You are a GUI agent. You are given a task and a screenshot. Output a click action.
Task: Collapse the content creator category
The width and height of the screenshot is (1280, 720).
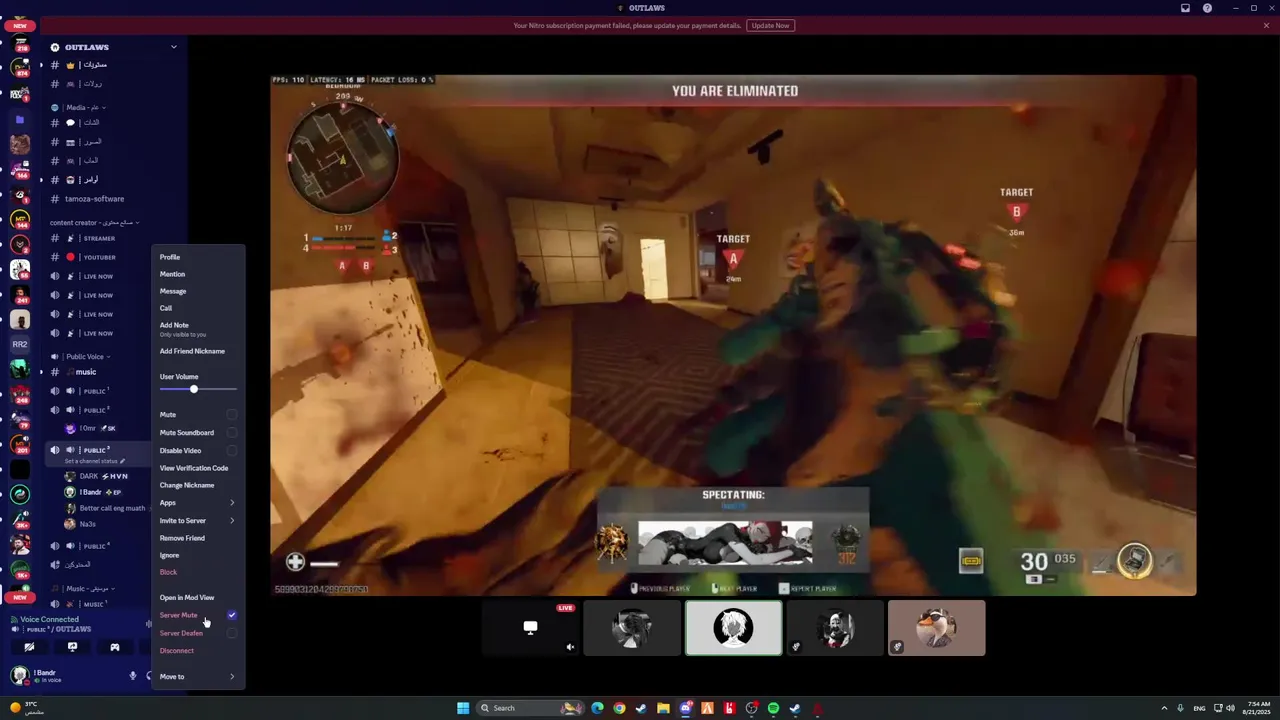tap(94, 222)
